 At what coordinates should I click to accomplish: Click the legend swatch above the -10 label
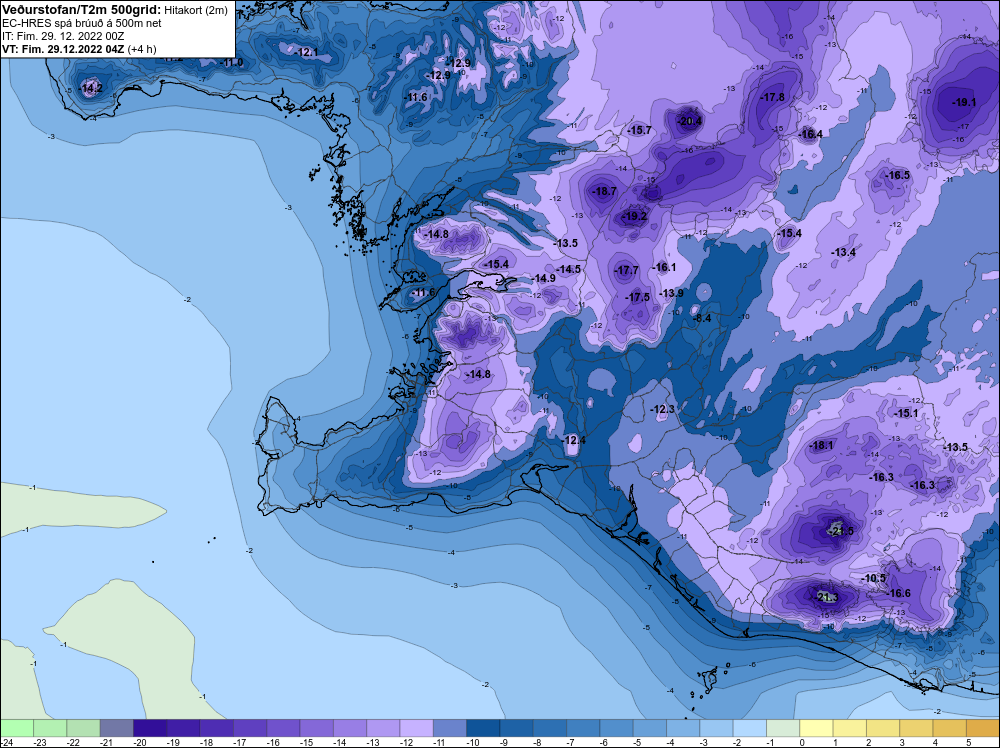point(483,728)
